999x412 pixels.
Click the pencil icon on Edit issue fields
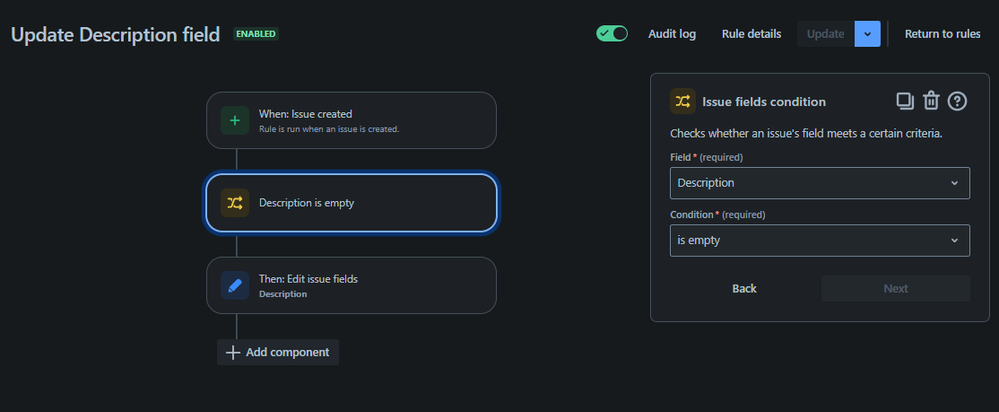click(x=235, y=286)
